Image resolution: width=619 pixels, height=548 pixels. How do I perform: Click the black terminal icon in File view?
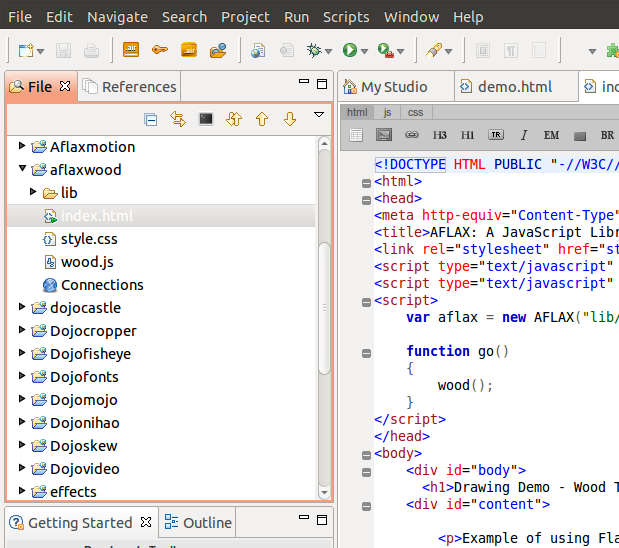(206, 119)
